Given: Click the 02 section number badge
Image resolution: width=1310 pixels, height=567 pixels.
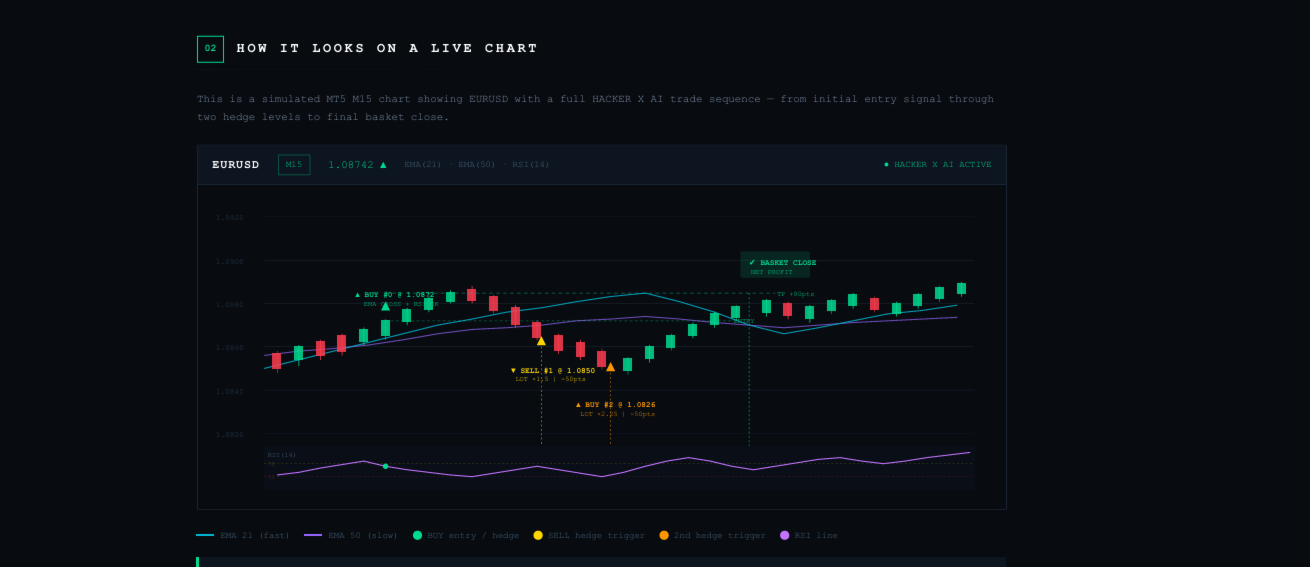Looking at the screenshot, I should tap(210, 48).
